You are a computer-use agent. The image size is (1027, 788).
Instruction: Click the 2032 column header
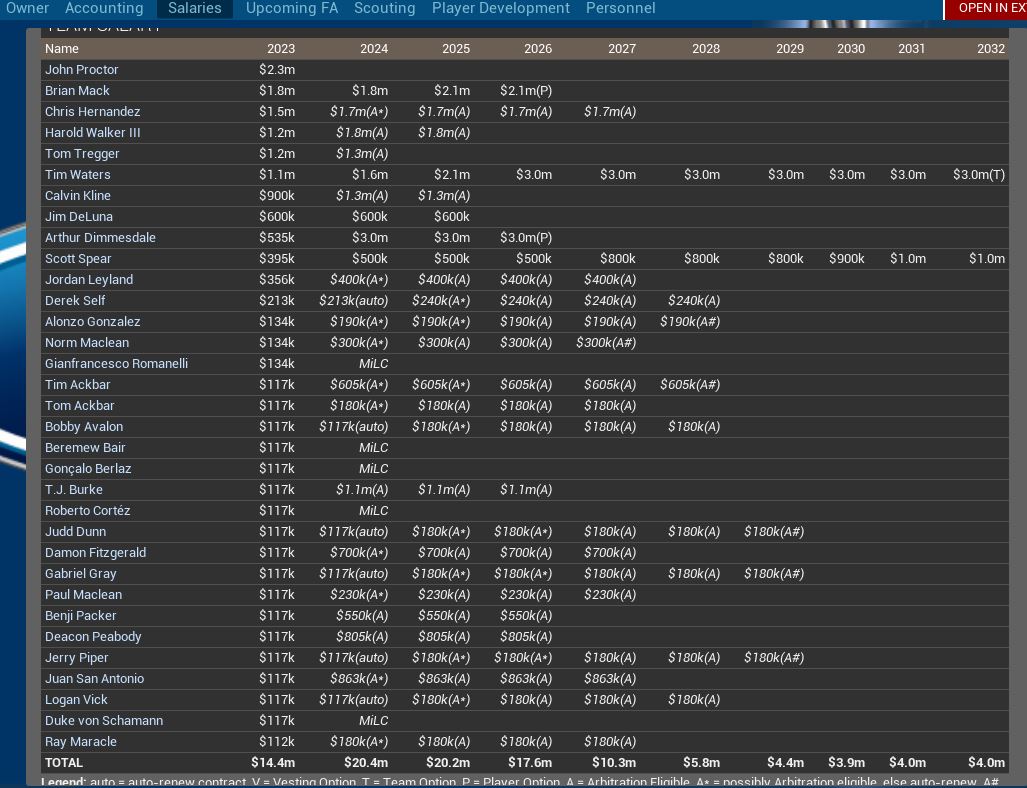[x=991, y=48]
